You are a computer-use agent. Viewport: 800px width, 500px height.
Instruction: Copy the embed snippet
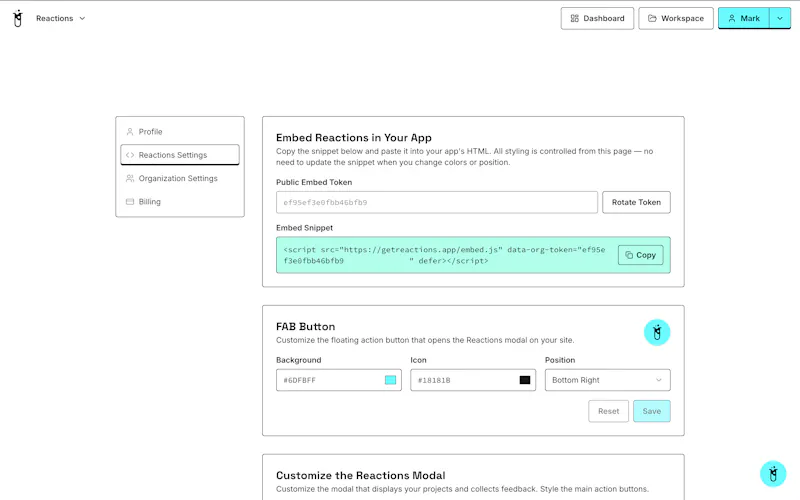coord(641,255)
